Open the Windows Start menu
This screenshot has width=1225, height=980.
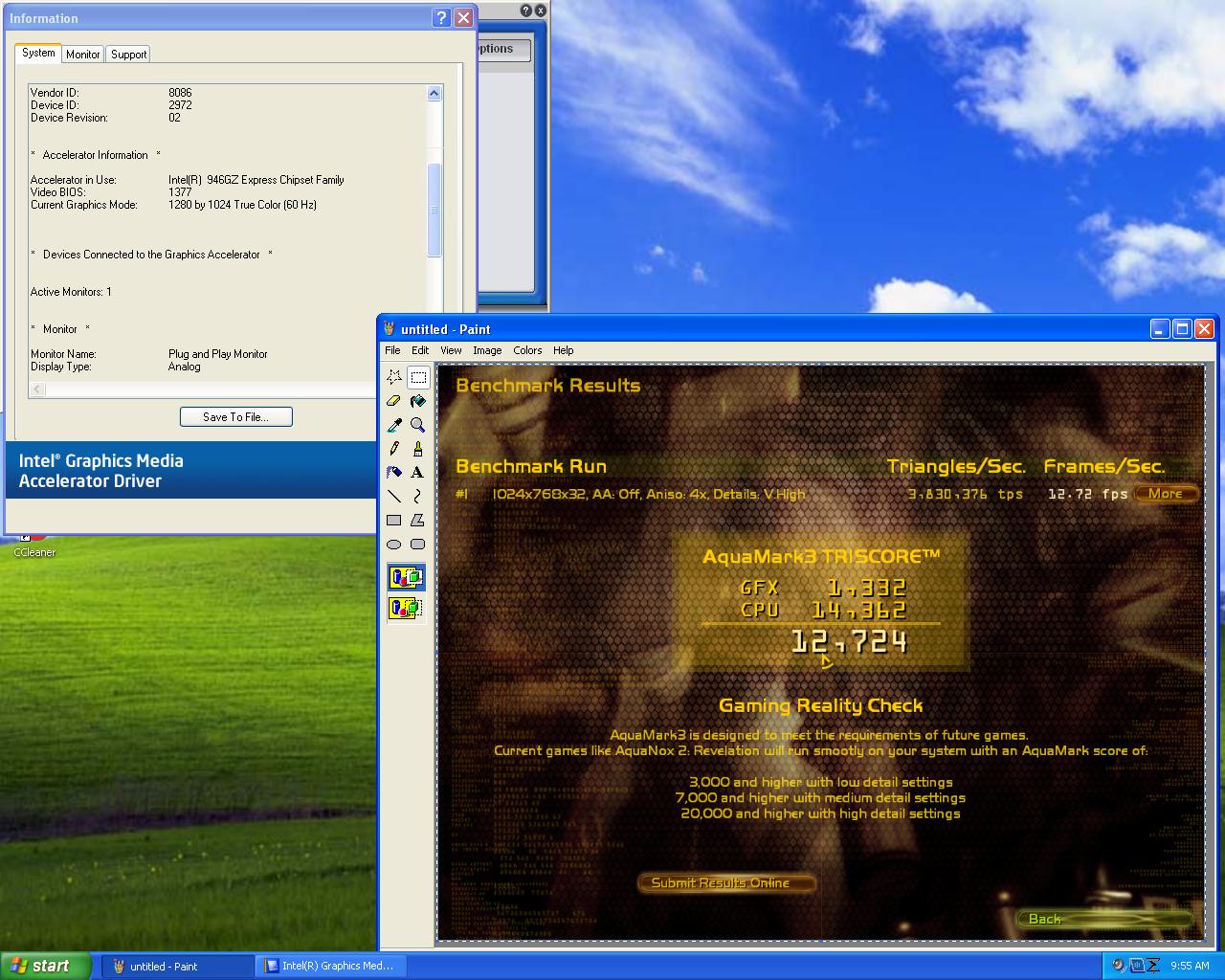coord(47,967)
